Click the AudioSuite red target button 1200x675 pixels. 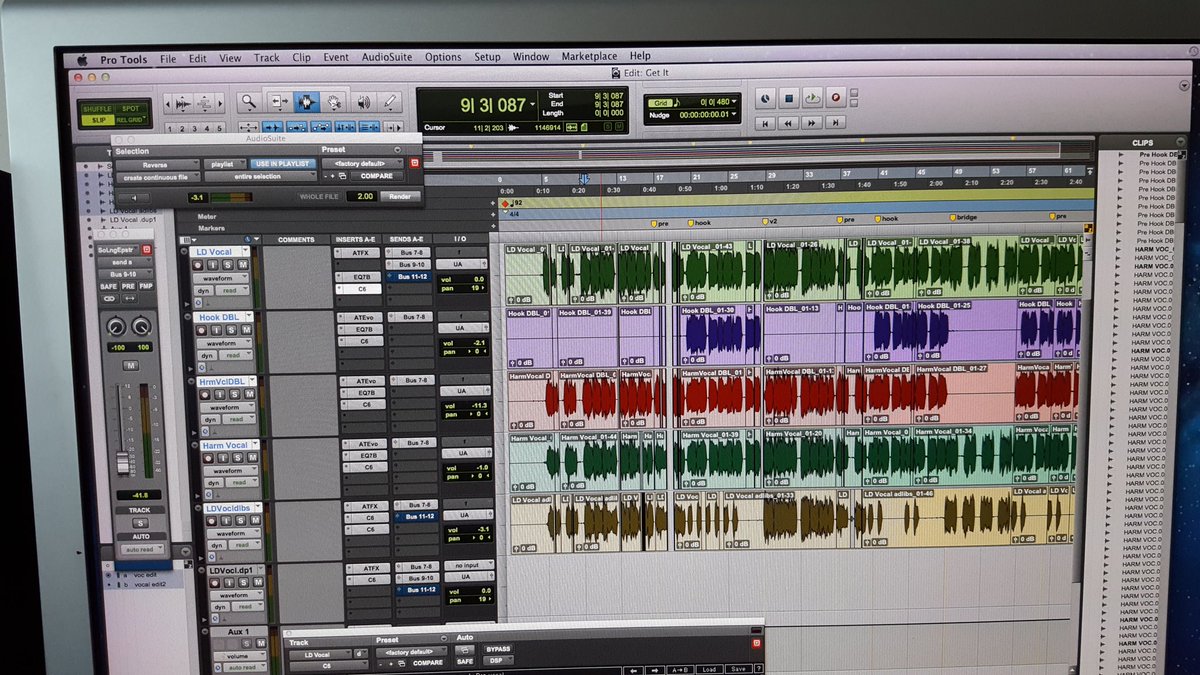(415, 163)
